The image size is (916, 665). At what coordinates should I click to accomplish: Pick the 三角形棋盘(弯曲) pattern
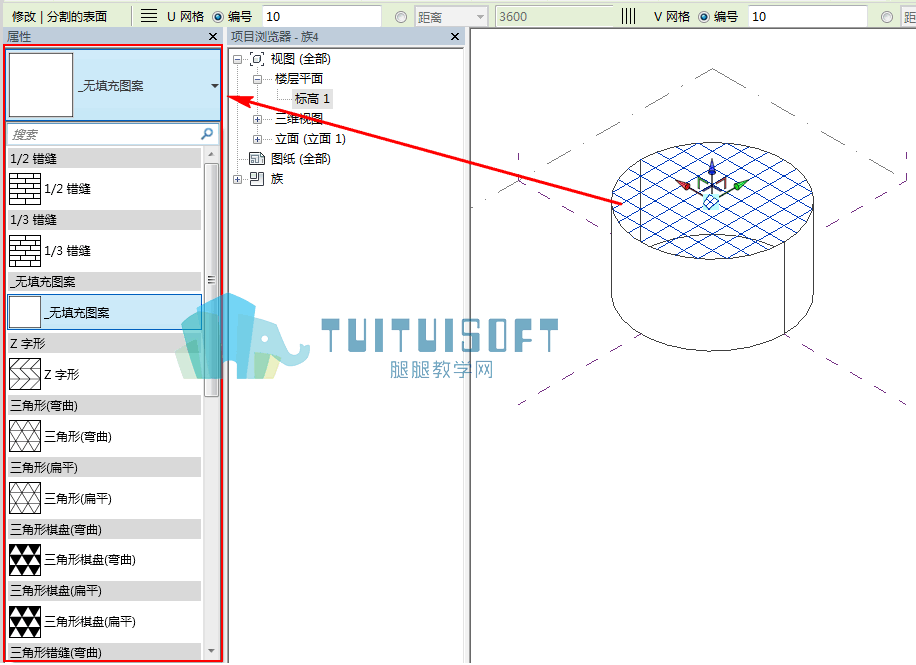pyautogui.click(x=105, y=559)
